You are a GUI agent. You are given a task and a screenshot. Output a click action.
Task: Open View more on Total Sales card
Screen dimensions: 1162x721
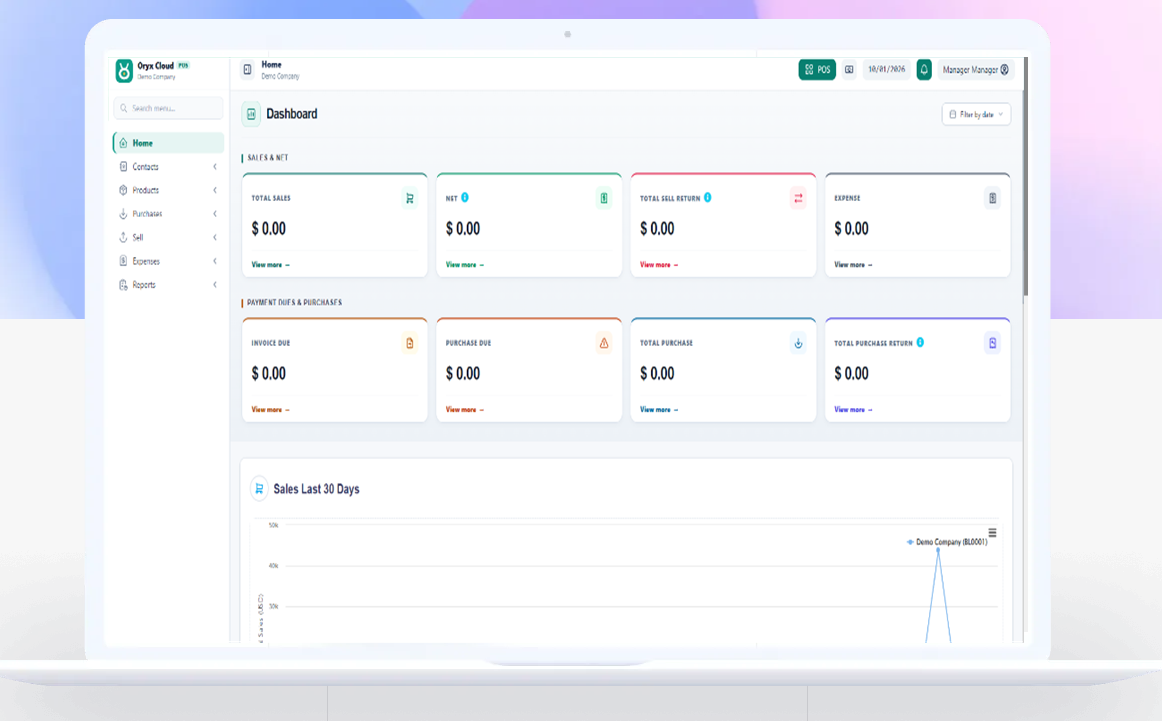[x=270, y=265]
